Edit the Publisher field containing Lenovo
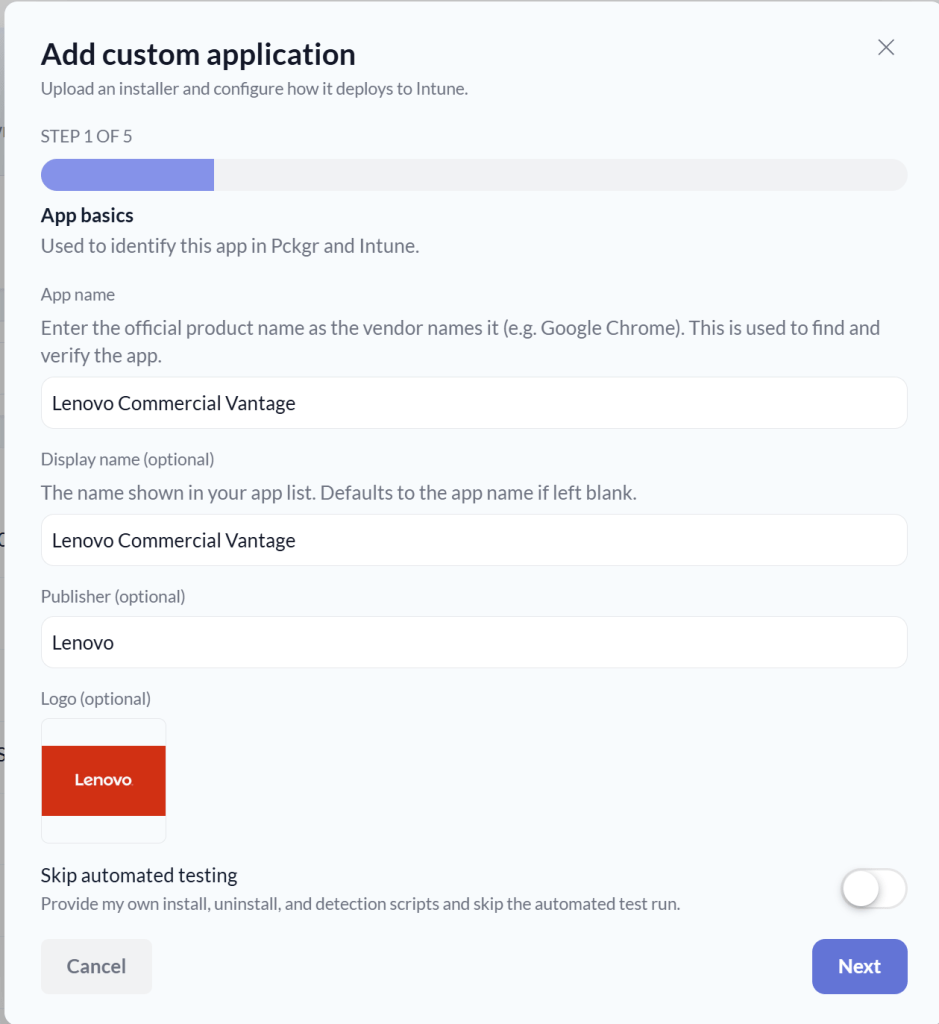939x1024 pixels. tap(474, 642)
